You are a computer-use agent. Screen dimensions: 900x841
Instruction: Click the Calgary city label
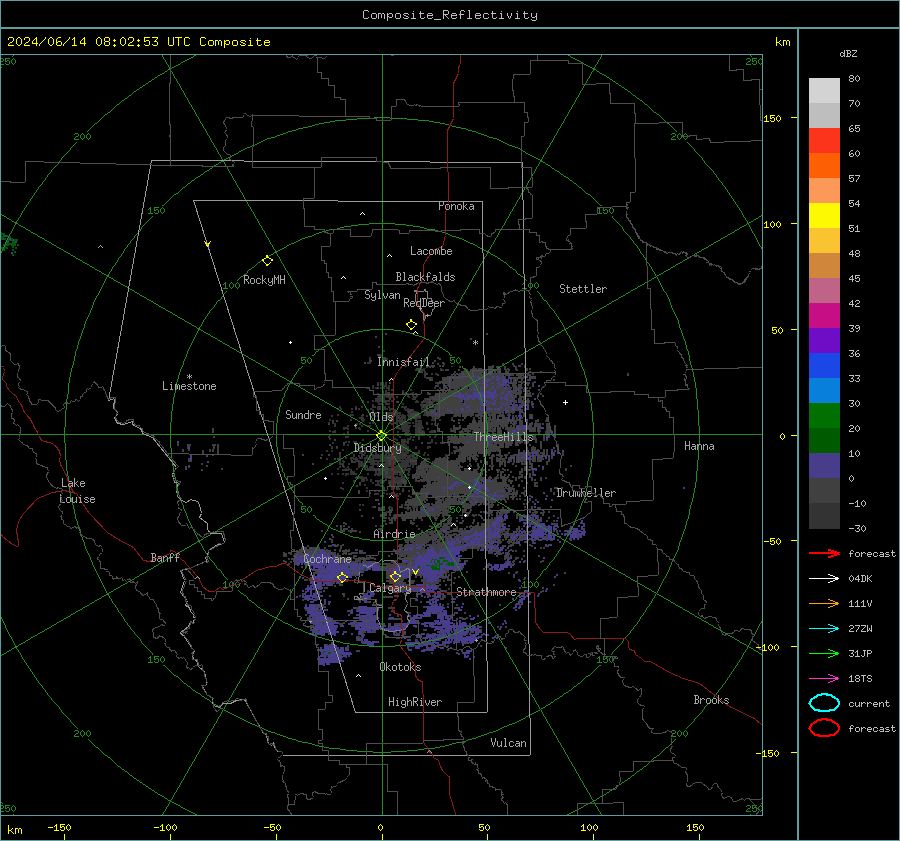tap(390, 588)
